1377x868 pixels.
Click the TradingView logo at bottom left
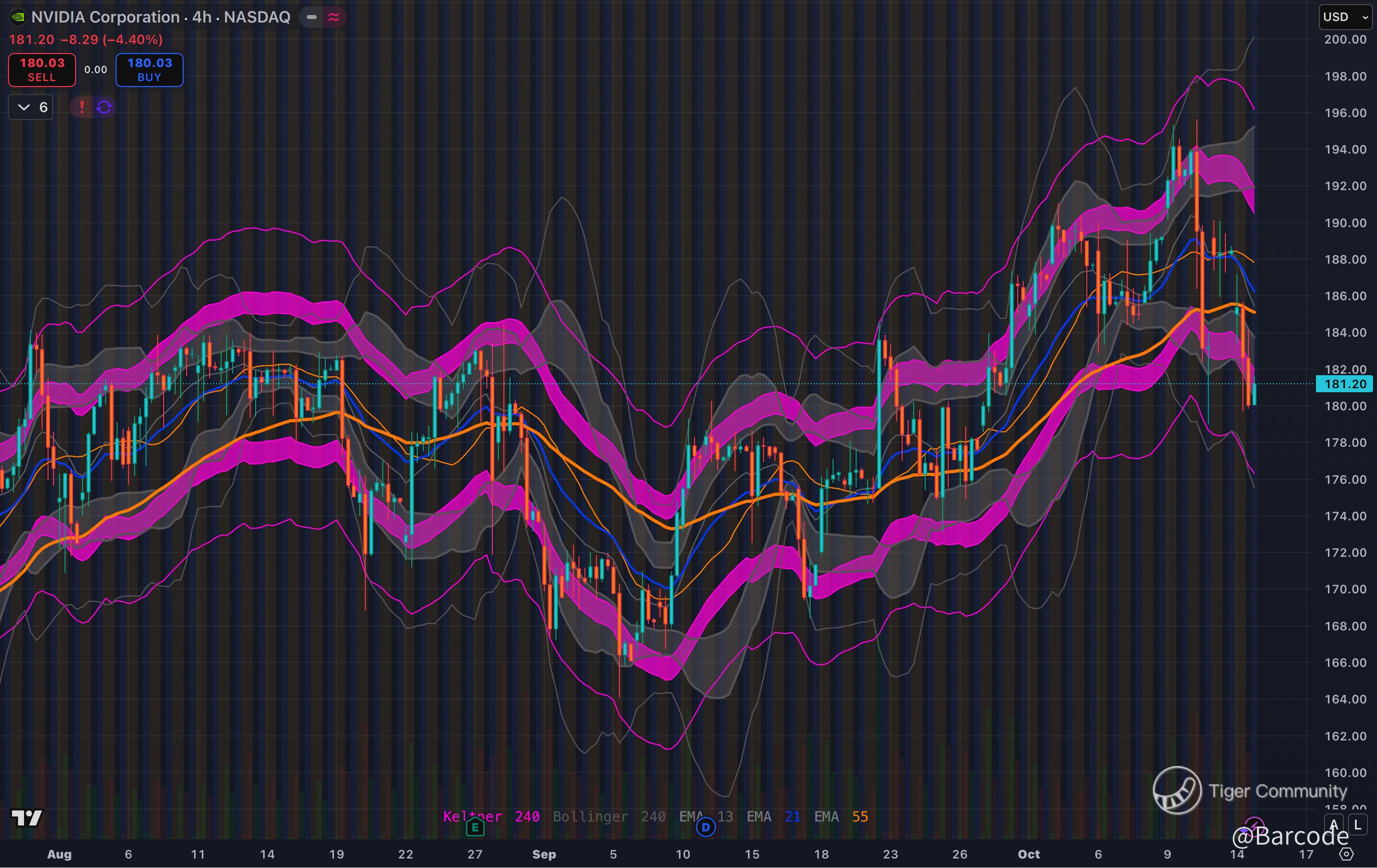(x=27, y=817)
